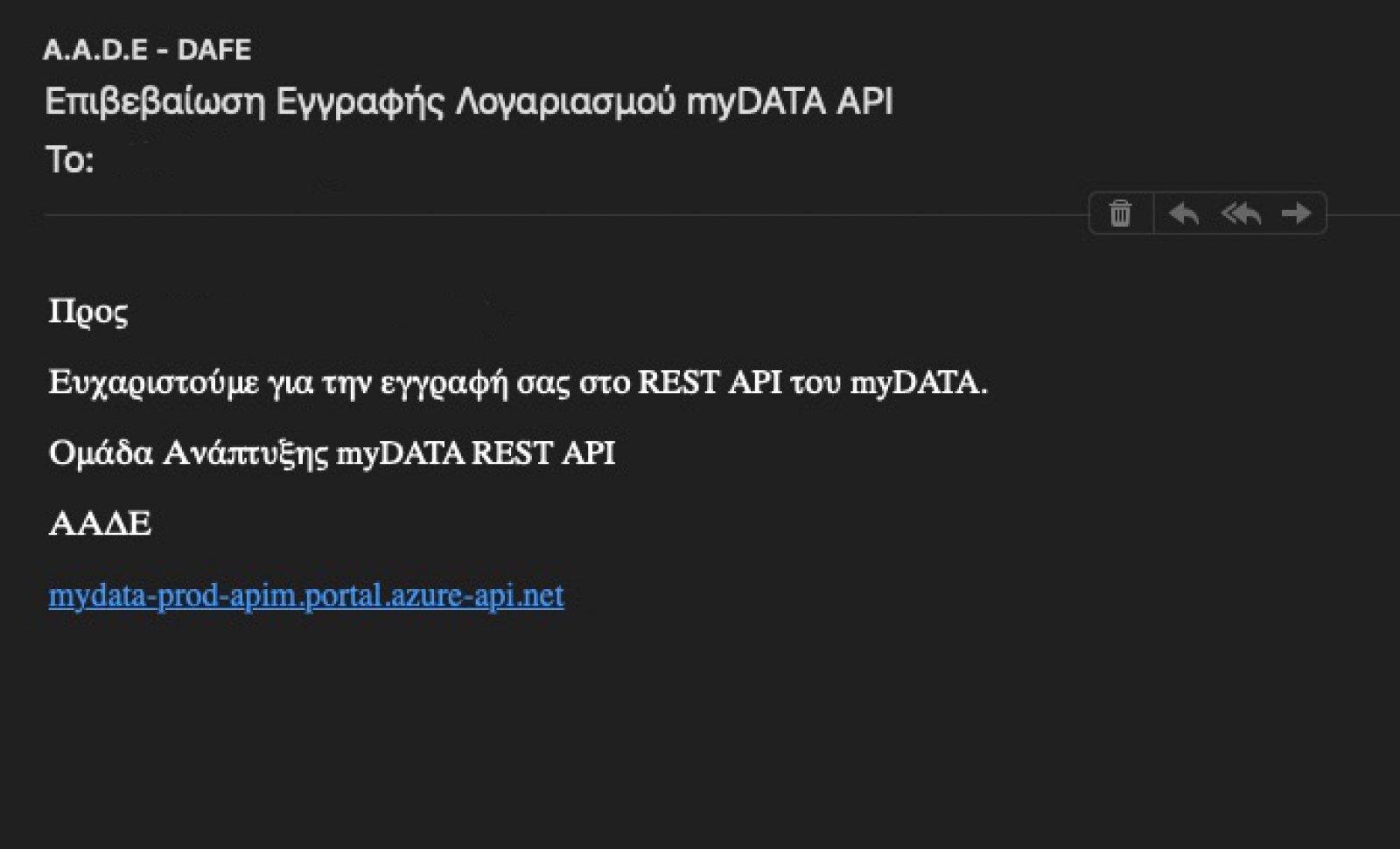Reply to all using double-arrow icon
1400x849 pixels.
pos(1241,213)
